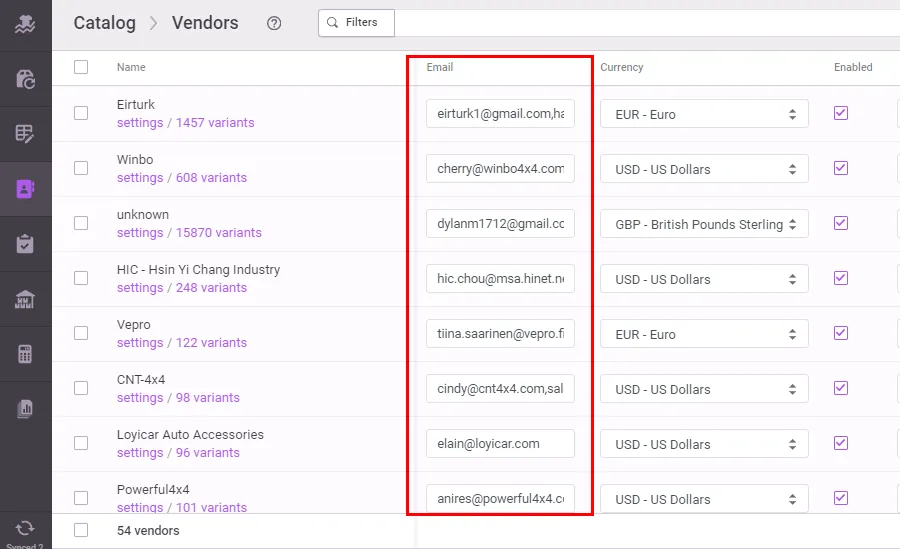Screen dimensions: 900x549
Task: Open the table edit sidebar icon
Action: click(x=25, y=134)
